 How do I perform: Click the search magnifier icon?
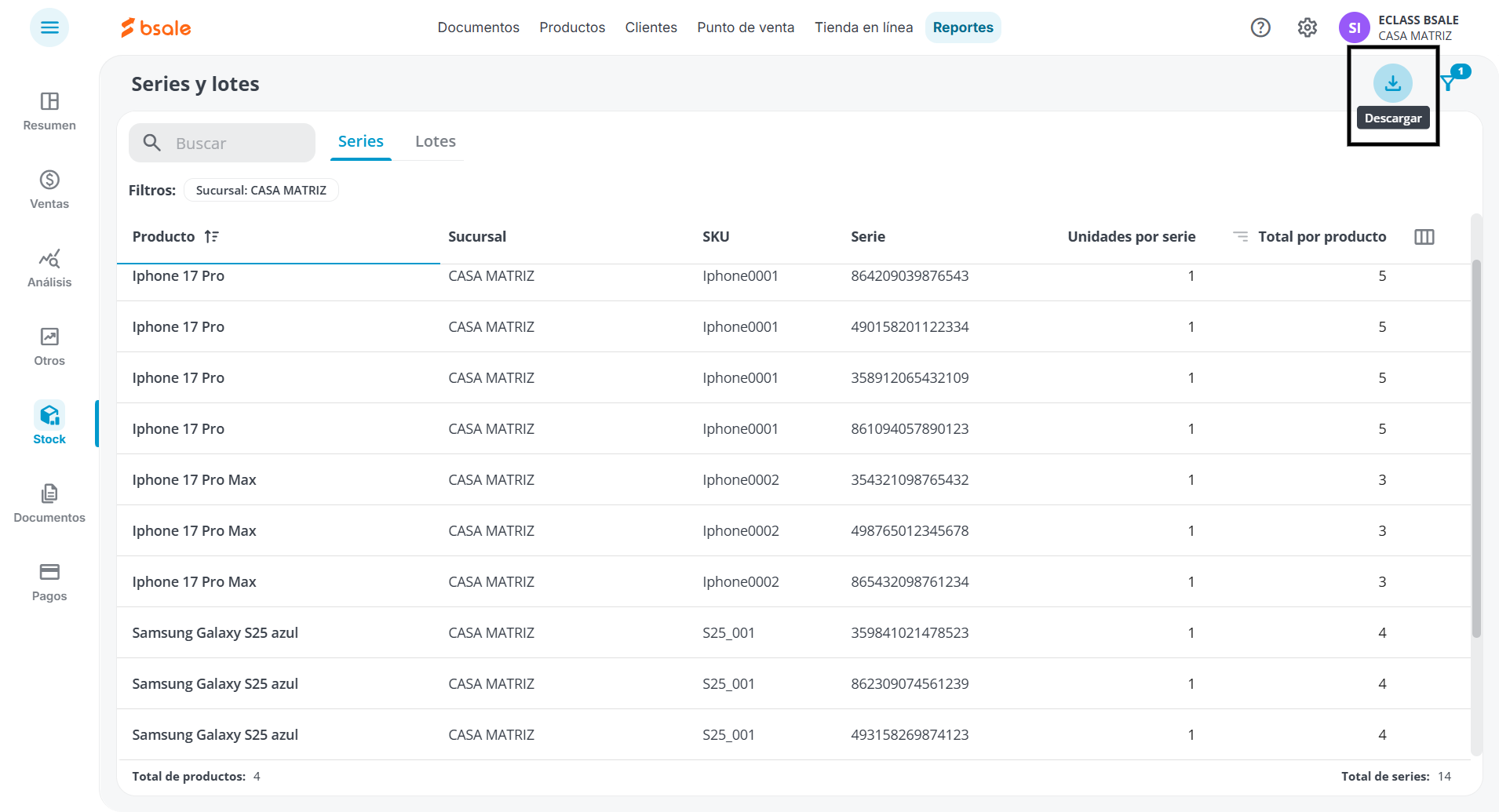coord(152,143)
